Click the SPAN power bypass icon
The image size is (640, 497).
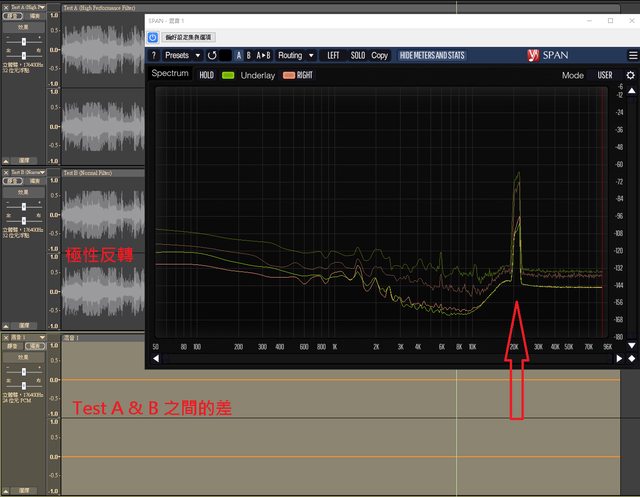click(153, 36)
